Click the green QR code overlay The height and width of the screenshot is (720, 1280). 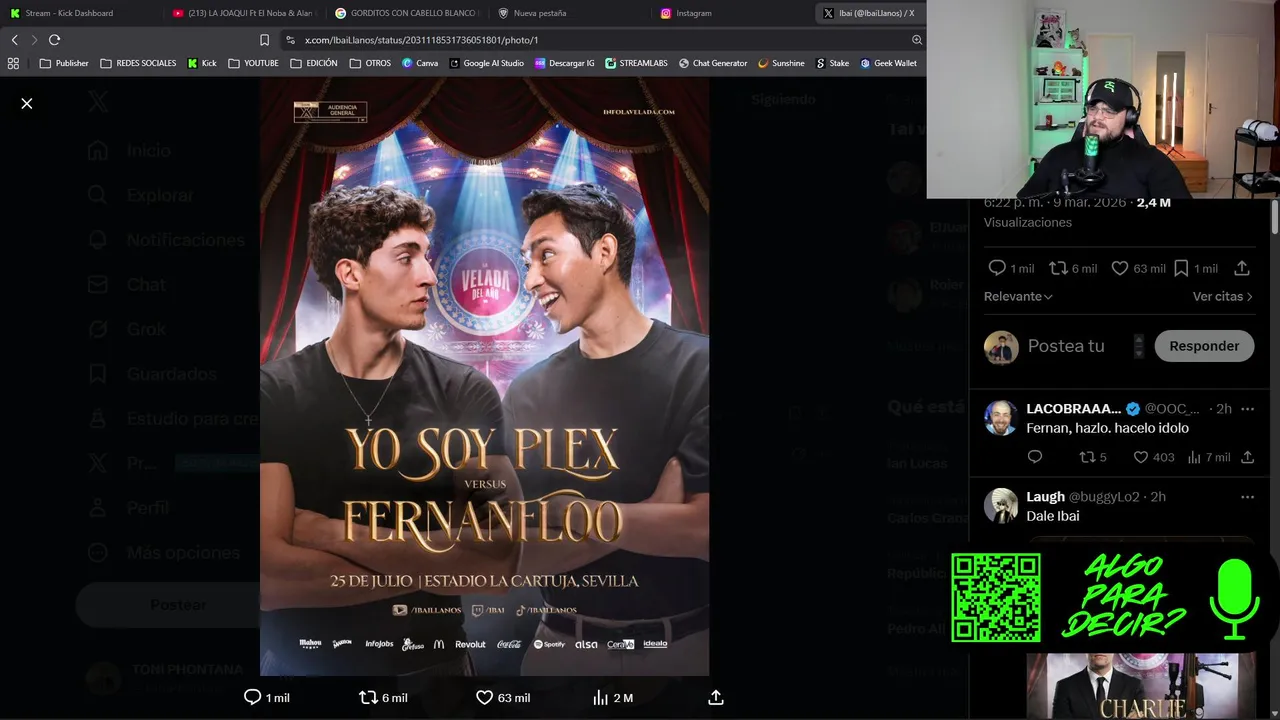coord(995,597)
